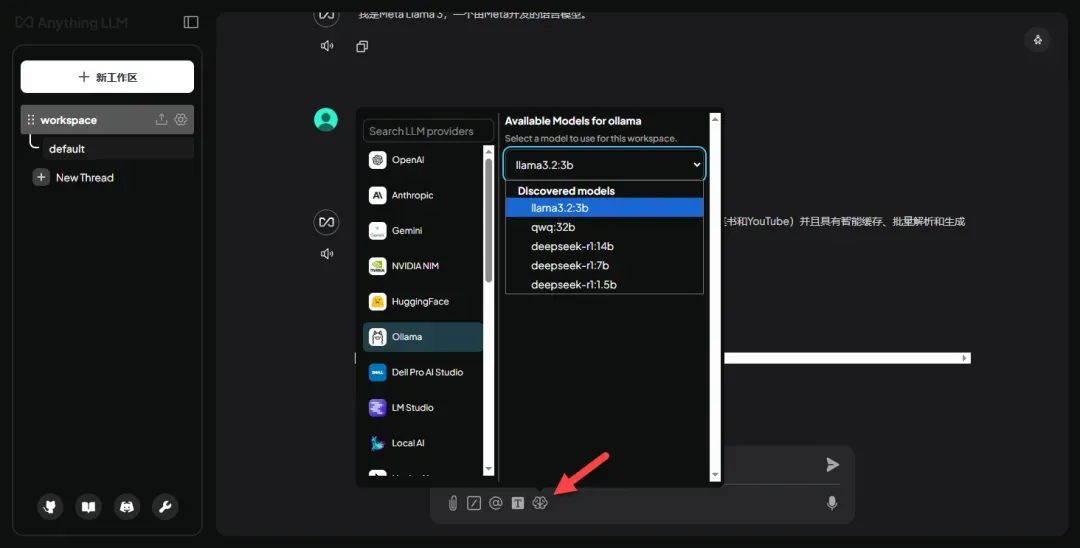Open the slash commands icon
Screen dimensions: 1080x548
coord(474,503)
